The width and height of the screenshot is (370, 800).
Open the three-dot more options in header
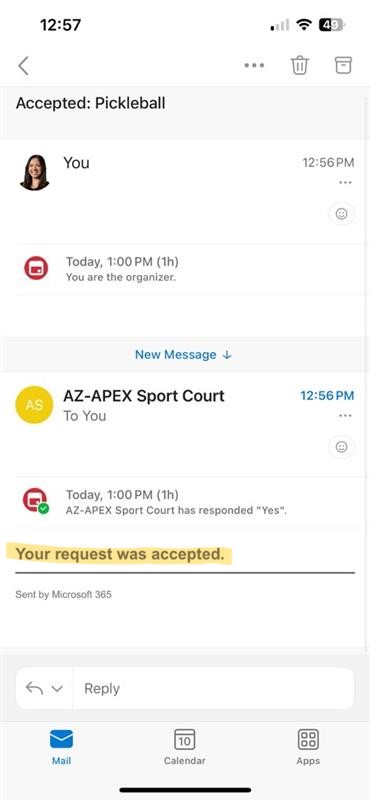click(x=254, y=65)
